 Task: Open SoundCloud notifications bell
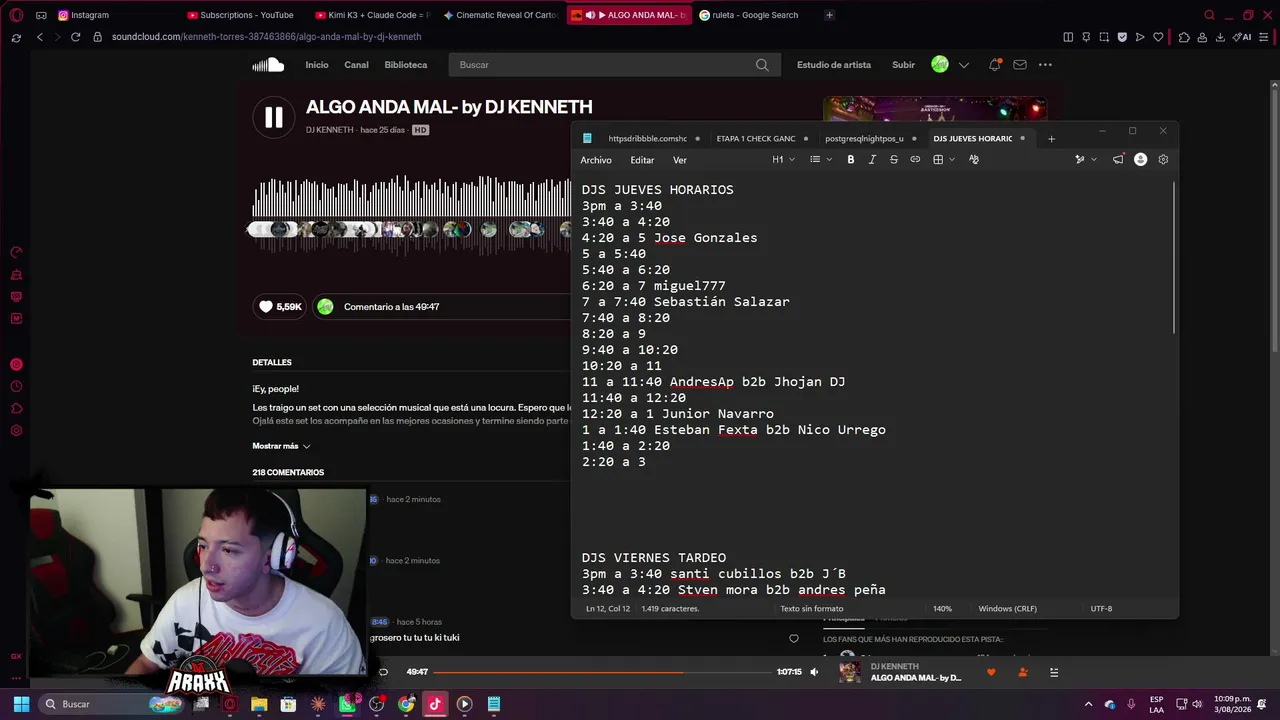coord(995,65)
